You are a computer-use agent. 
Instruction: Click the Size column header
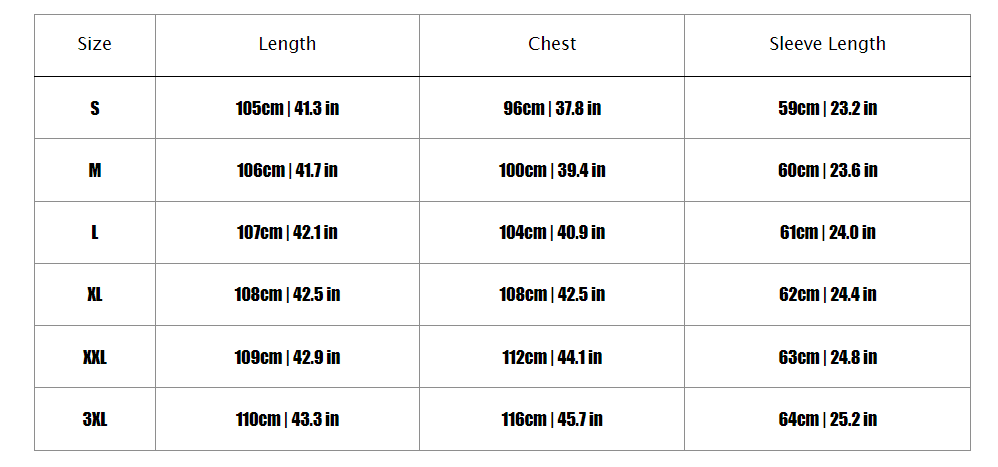pyautogui.click(x=95, y=44)
